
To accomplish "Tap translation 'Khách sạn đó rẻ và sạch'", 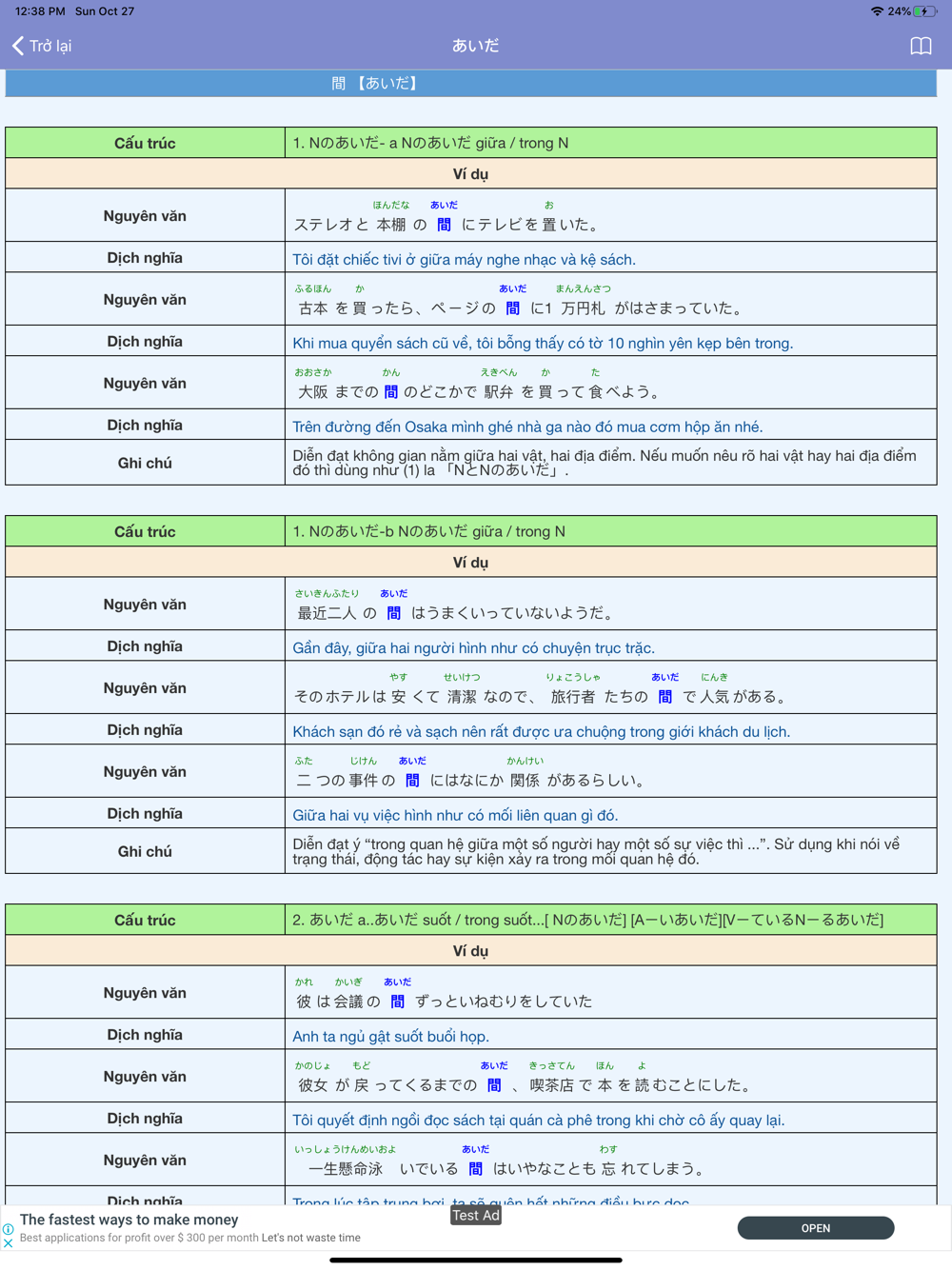I will click(541, 731).
